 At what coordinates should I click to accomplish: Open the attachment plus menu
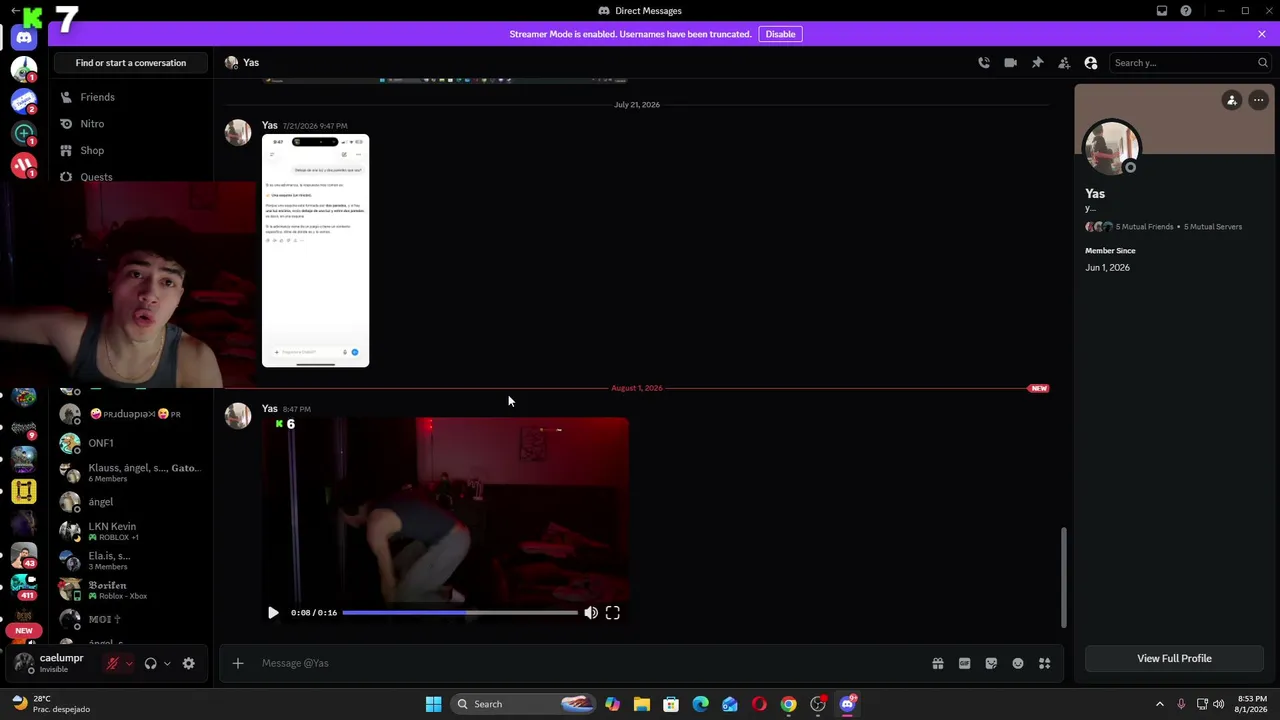pyautogui.click(x=238, y=663)
